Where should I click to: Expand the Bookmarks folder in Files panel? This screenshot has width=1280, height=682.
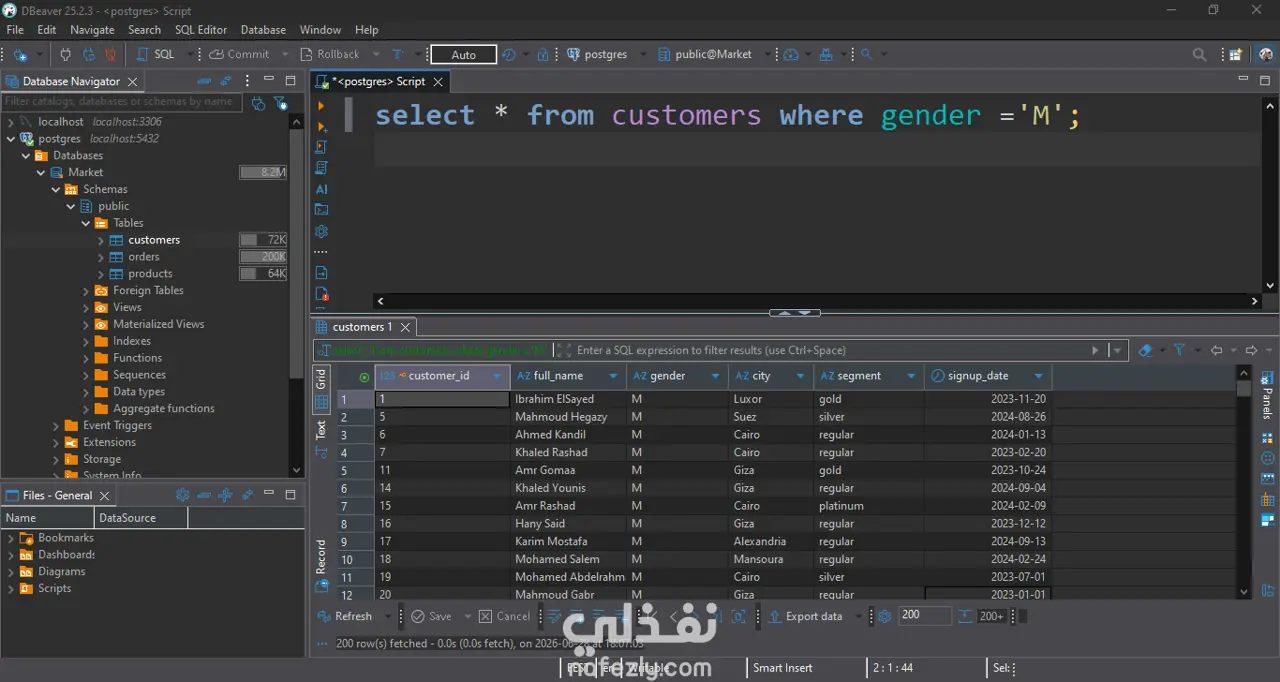[11, 538]
